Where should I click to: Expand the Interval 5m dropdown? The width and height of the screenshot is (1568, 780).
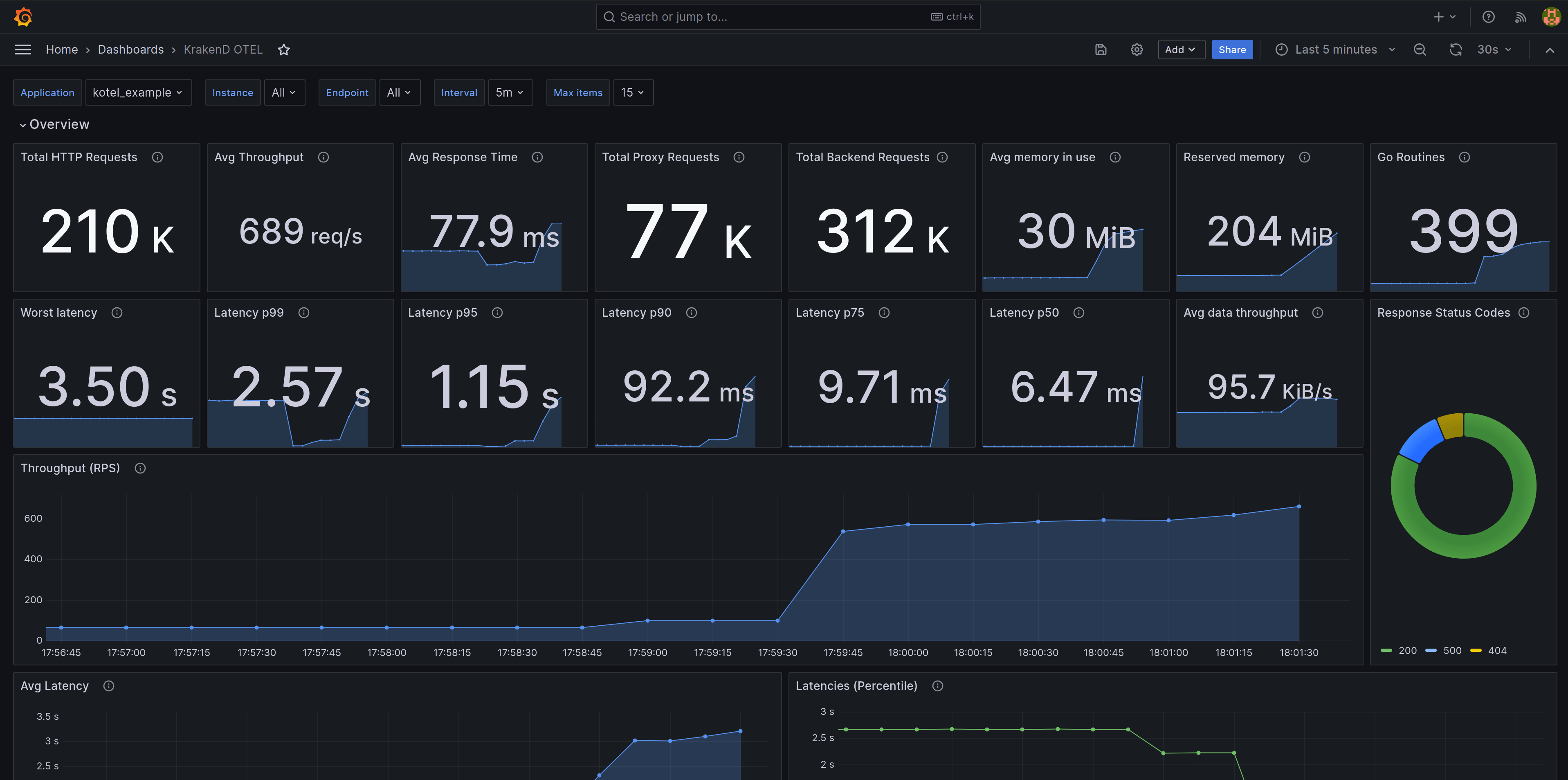pos(510,92)
